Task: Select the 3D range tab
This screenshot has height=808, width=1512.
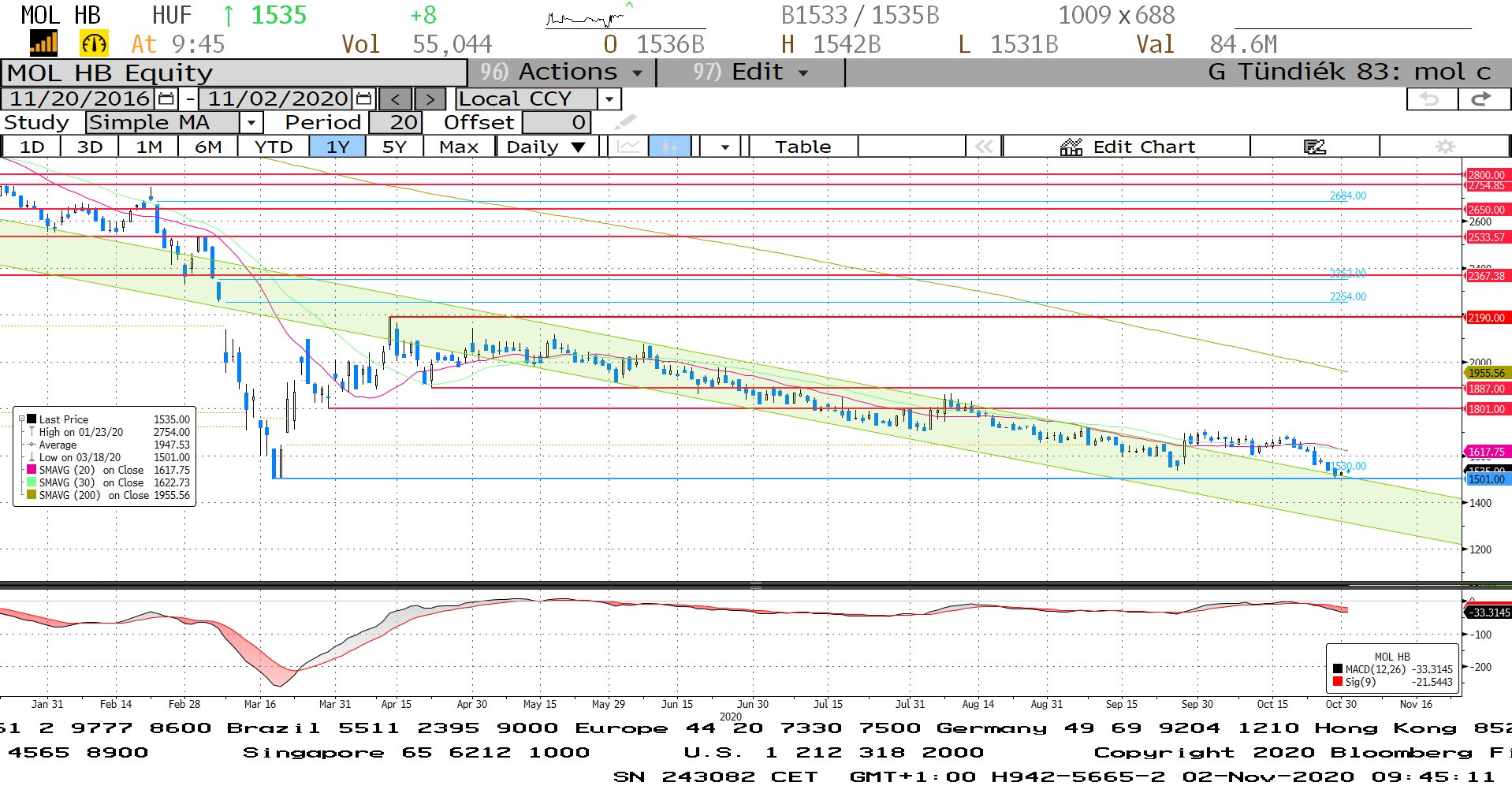Action: click(90, 147)
